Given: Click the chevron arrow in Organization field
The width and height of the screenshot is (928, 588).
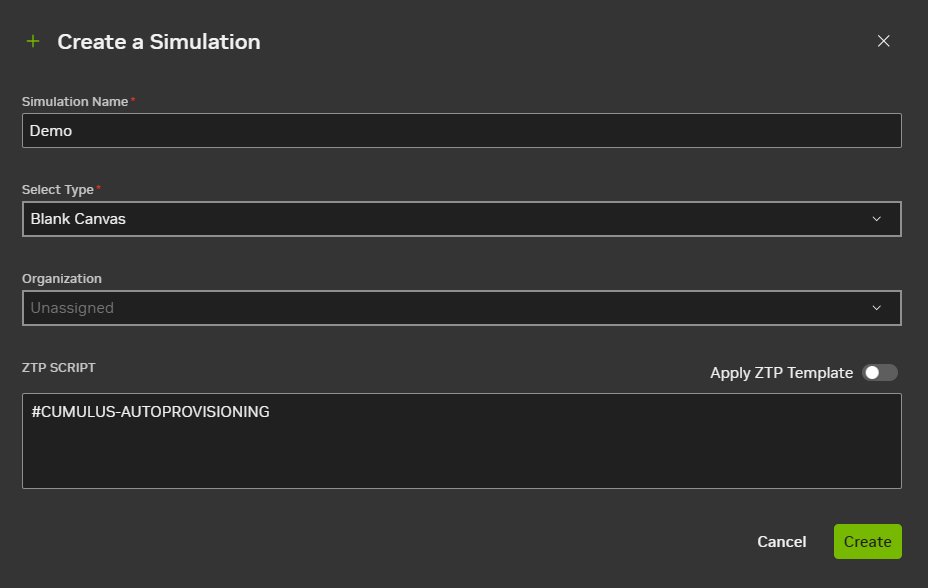Looking at the screenshot, I should point(877,308).
